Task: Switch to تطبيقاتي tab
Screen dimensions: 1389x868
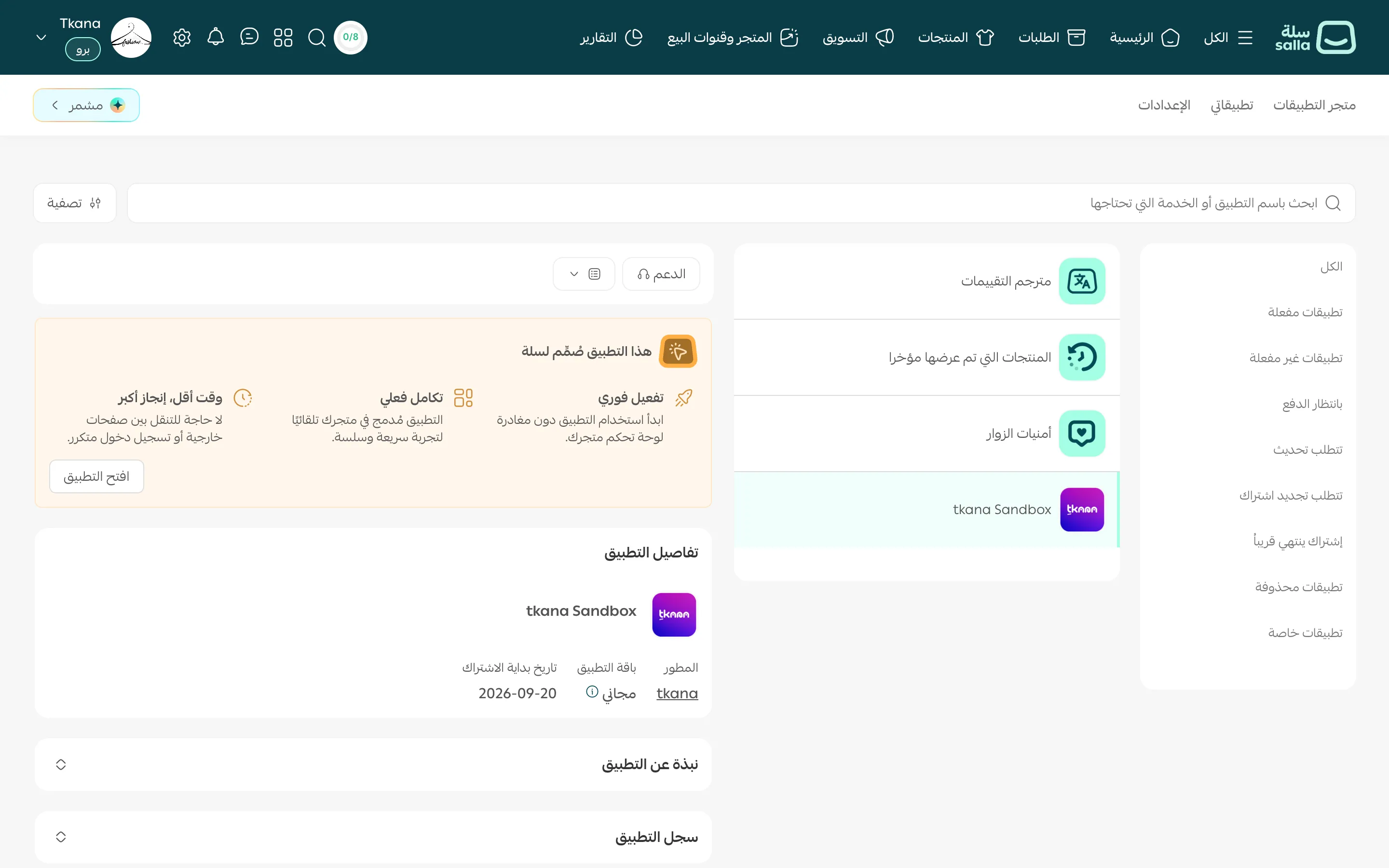Action: [x=1232, y=105]
